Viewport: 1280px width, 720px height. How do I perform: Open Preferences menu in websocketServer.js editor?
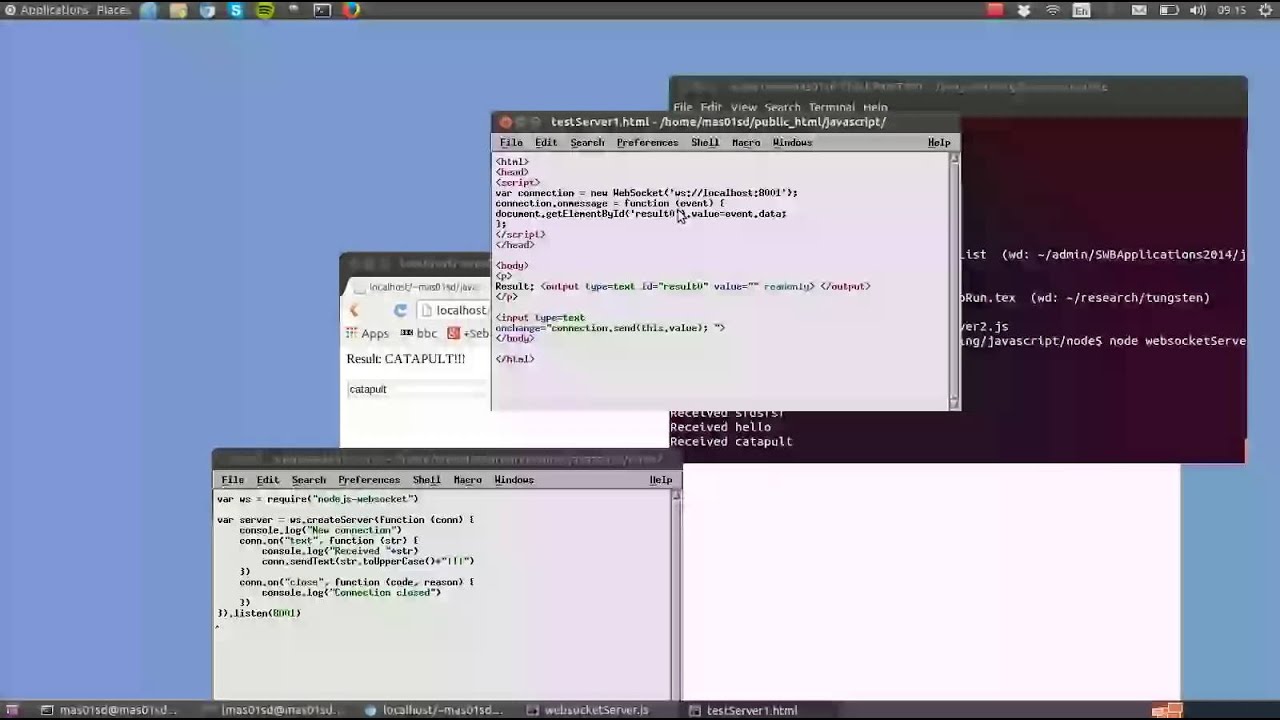(x=369, y=479)
